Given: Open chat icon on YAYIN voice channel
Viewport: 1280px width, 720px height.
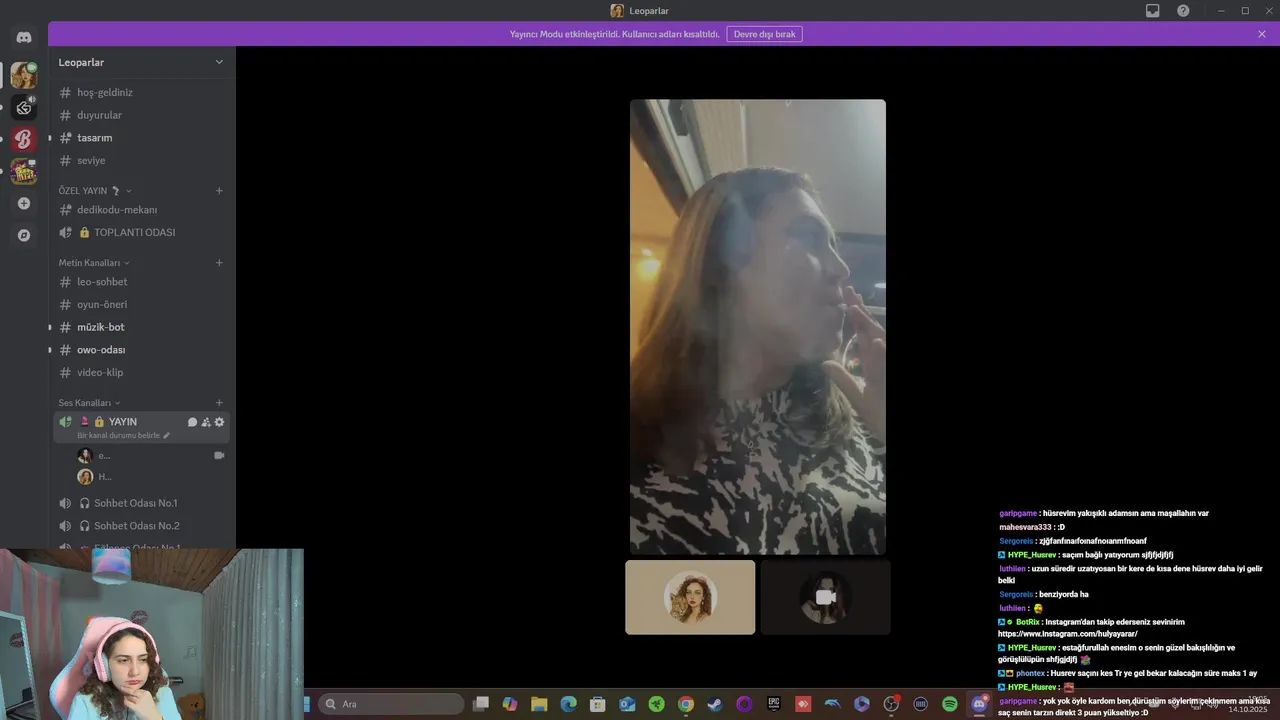Looking at the screenshot, I should coord(192,422).
